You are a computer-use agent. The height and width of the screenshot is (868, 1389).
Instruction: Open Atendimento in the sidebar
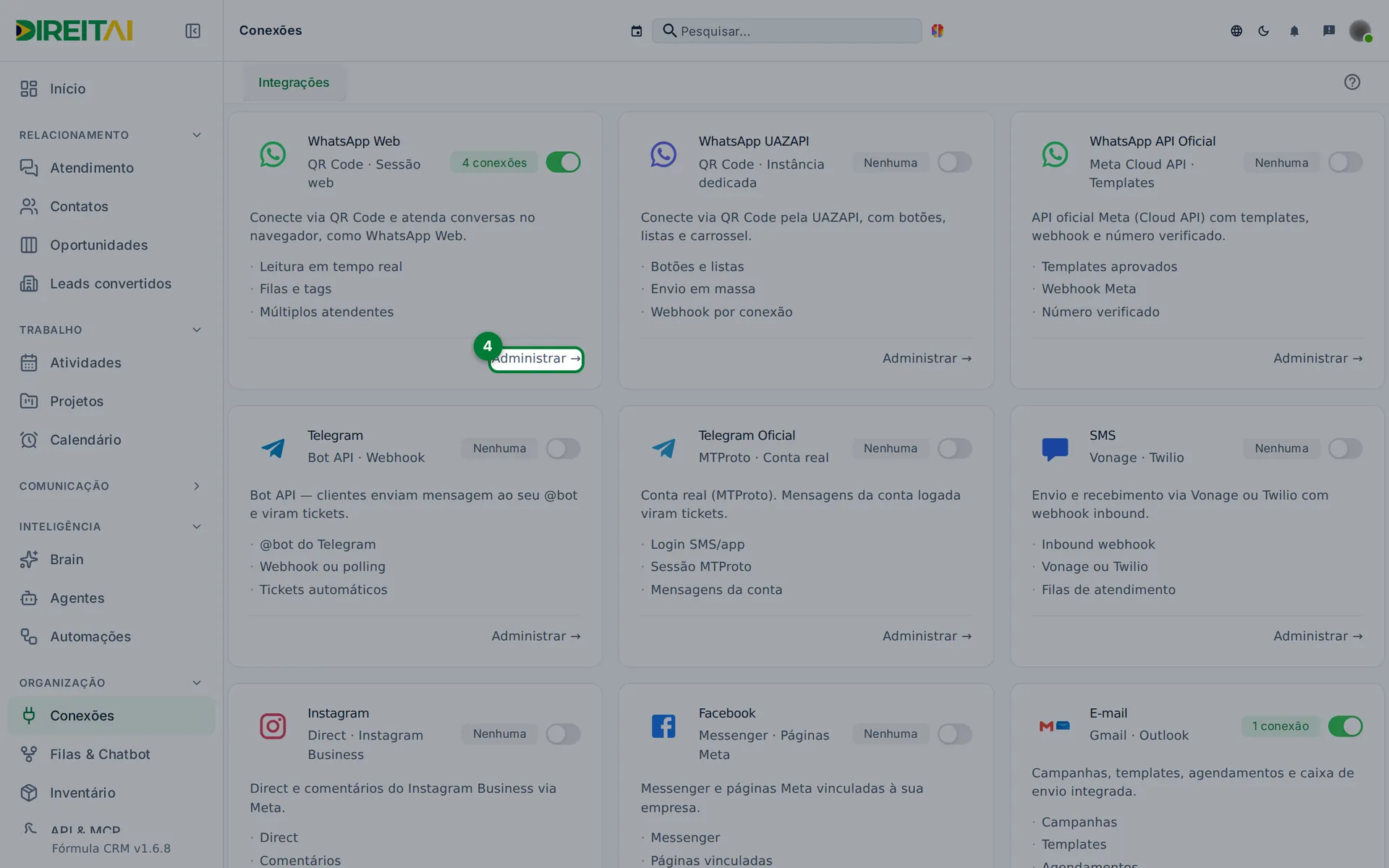[x=111, y=168]
